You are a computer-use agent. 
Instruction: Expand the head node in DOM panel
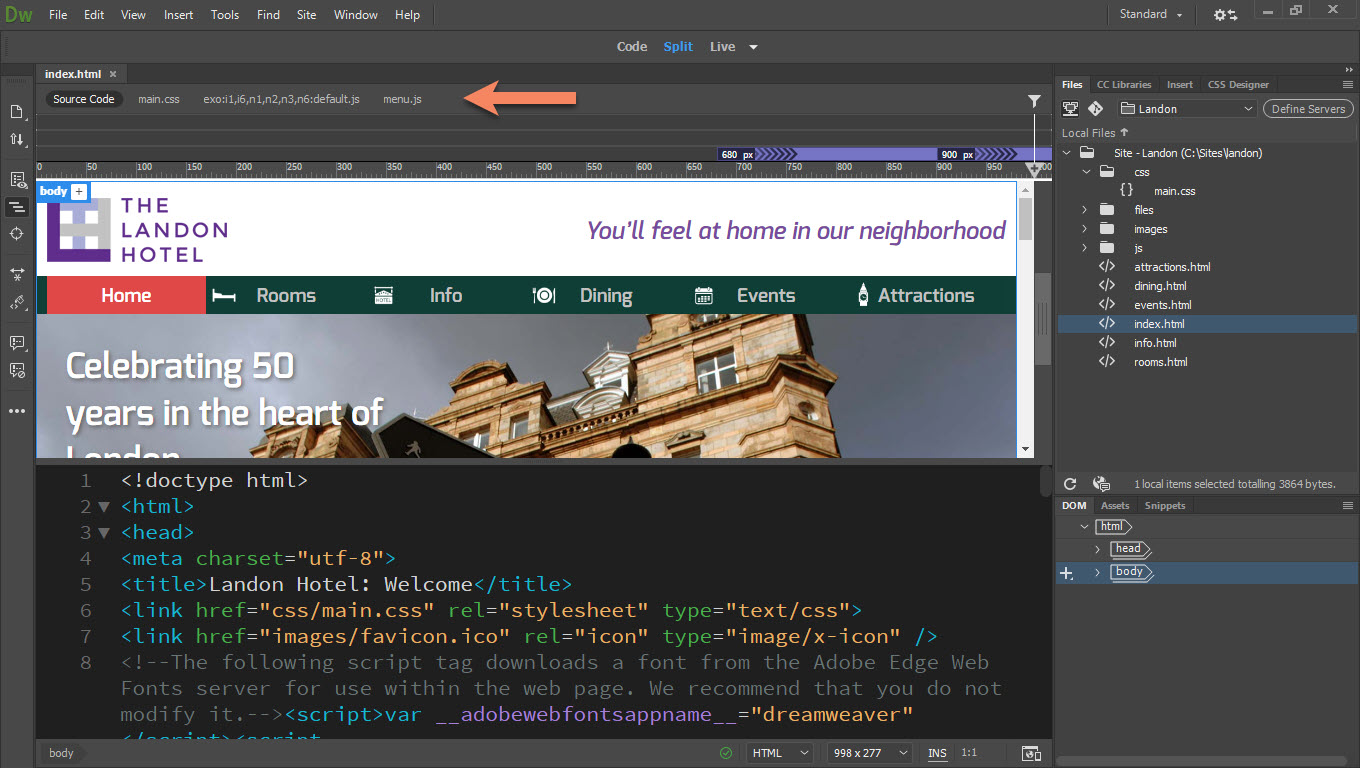coord(1097,549)
